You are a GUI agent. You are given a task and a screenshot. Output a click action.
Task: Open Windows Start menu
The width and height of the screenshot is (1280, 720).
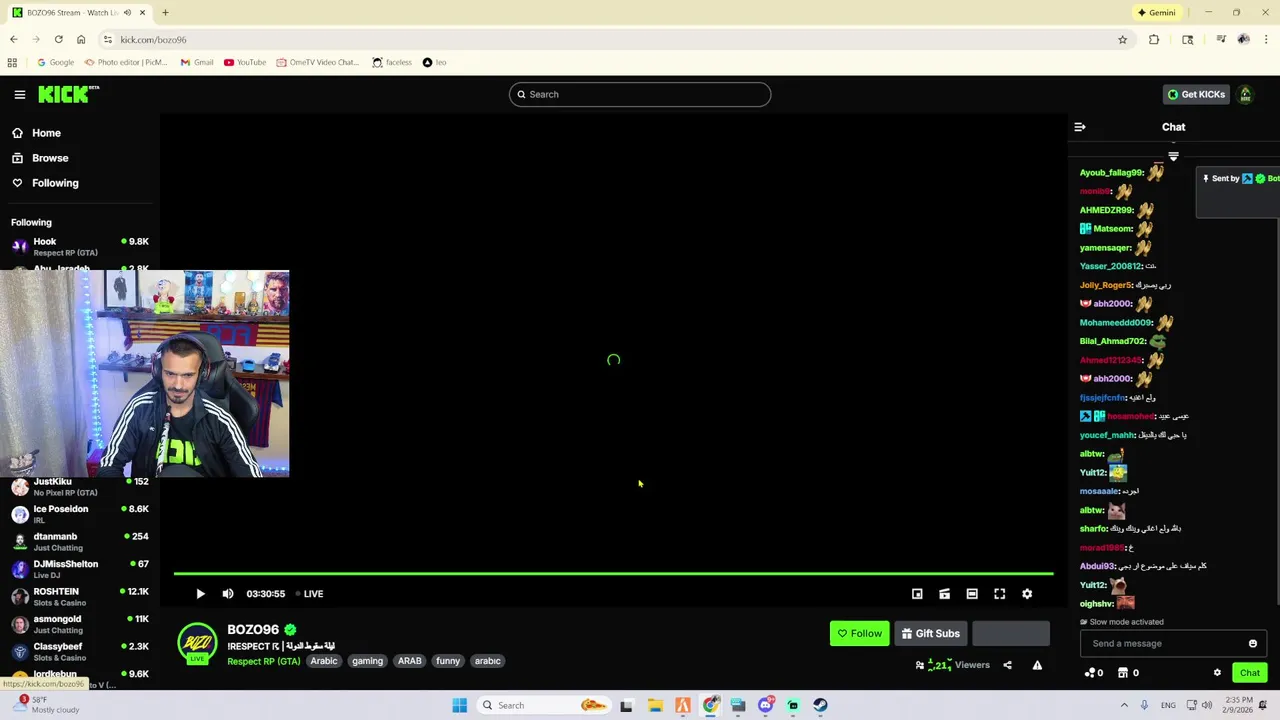coord(459,705)
